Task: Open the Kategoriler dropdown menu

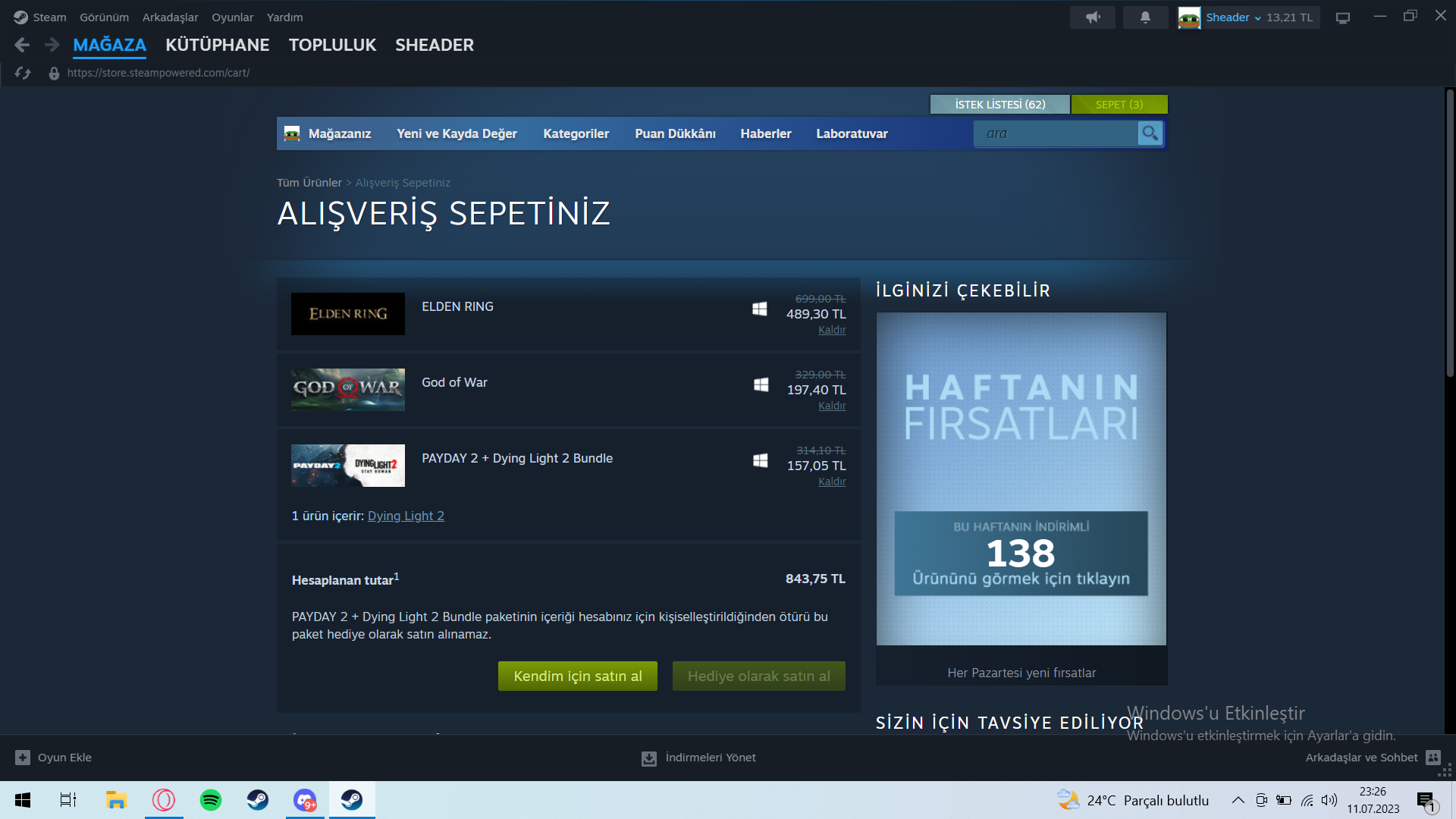Action: pyautogui.click(x=576, y=133)
